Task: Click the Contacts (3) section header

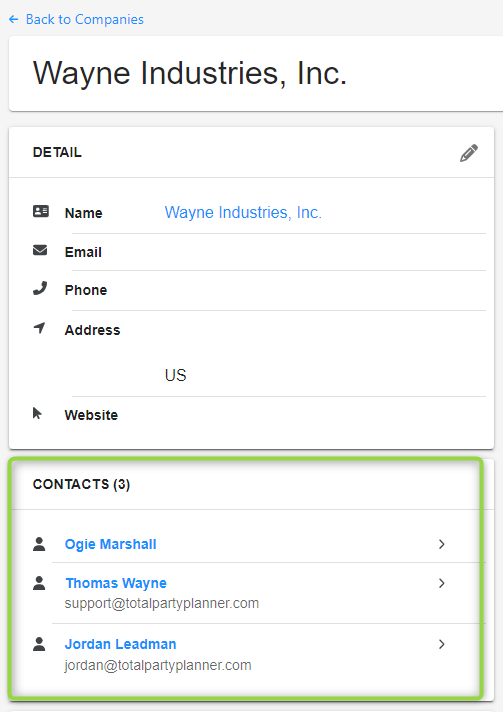Action: 81,484
